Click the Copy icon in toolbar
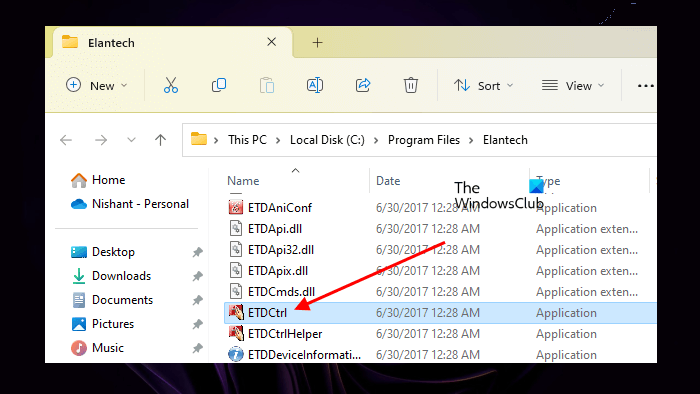The image size is (700, 394). coord(219,85)
